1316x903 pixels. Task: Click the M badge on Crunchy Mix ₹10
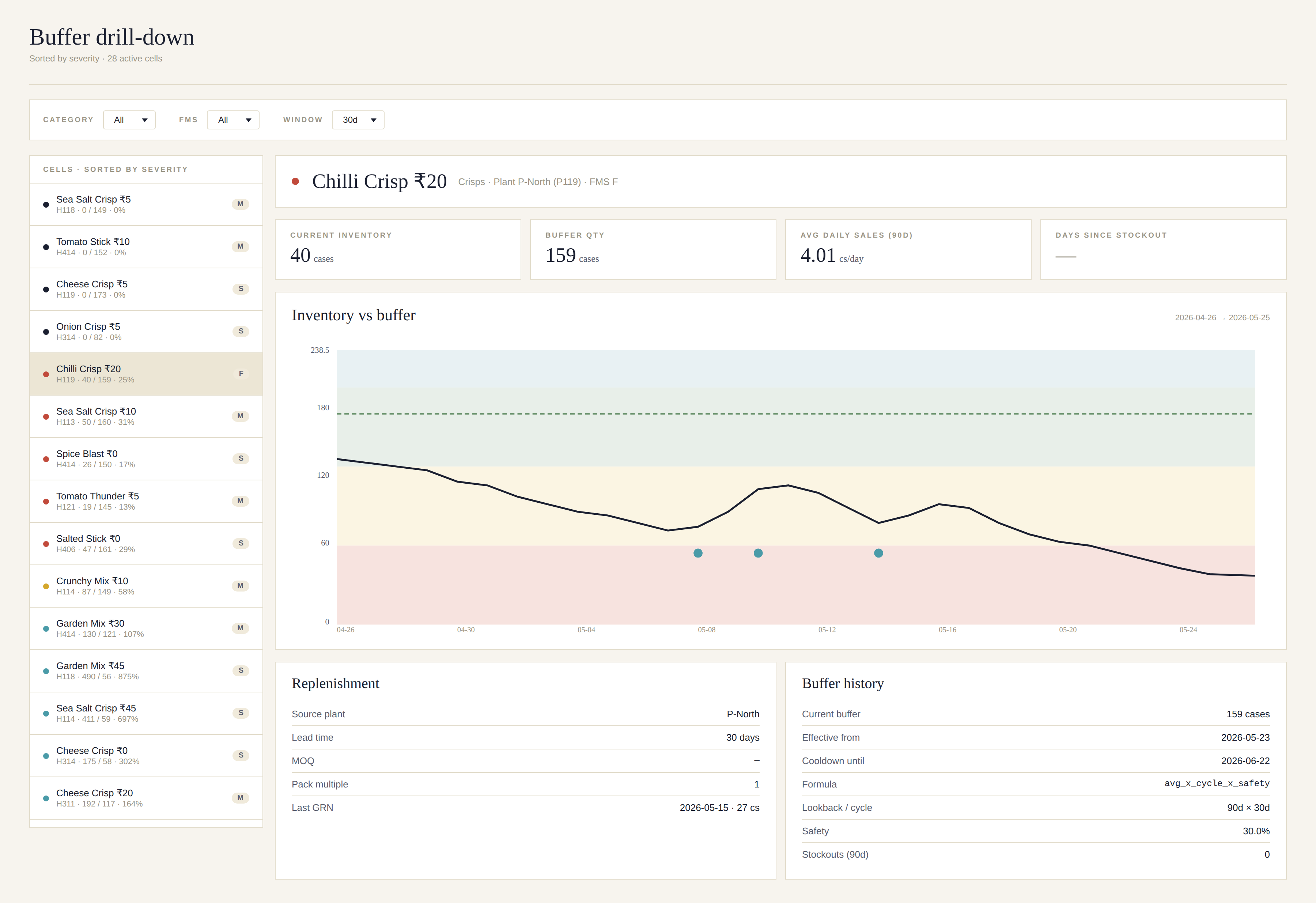point(241,585)
